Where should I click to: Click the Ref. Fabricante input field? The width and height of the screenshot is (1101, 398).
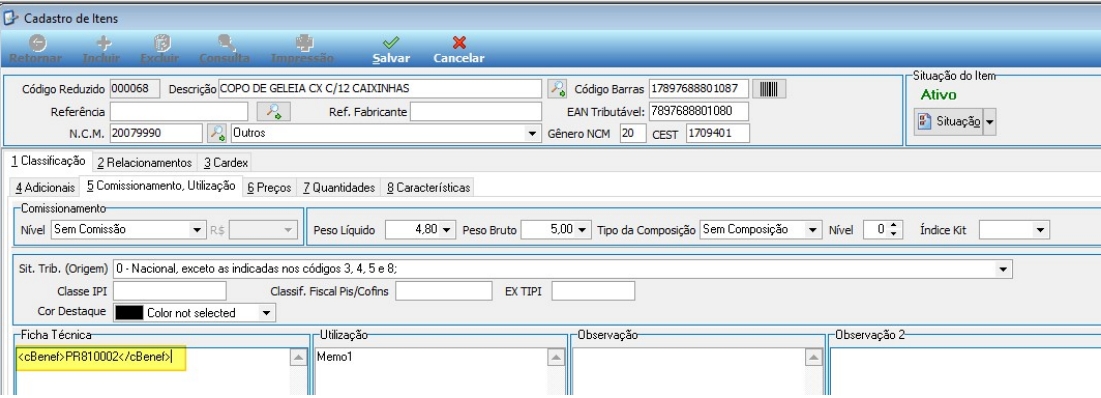tap(476, 111)
